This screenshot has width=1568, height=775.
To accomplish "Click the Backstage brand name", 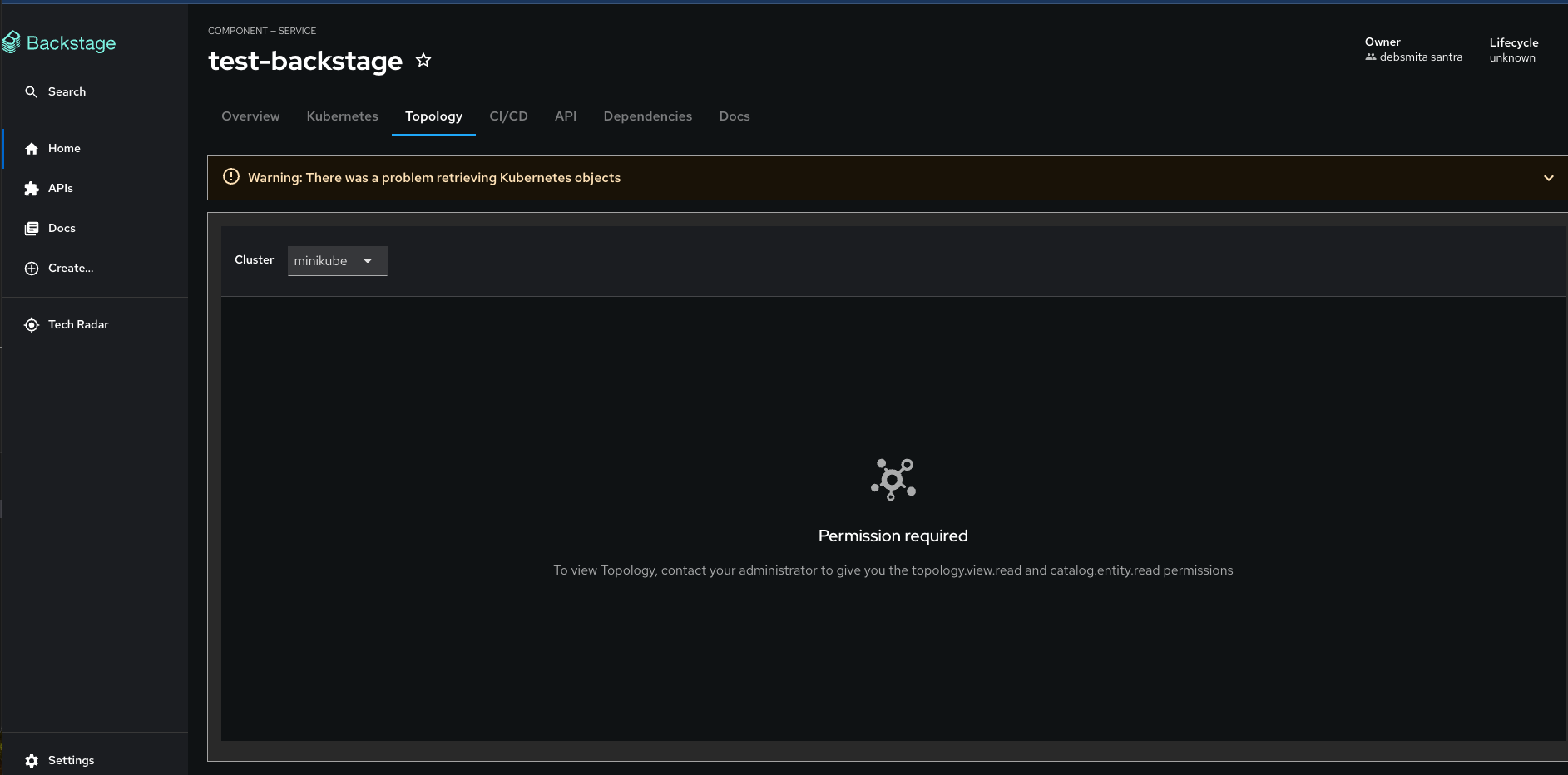I will 72,43.
